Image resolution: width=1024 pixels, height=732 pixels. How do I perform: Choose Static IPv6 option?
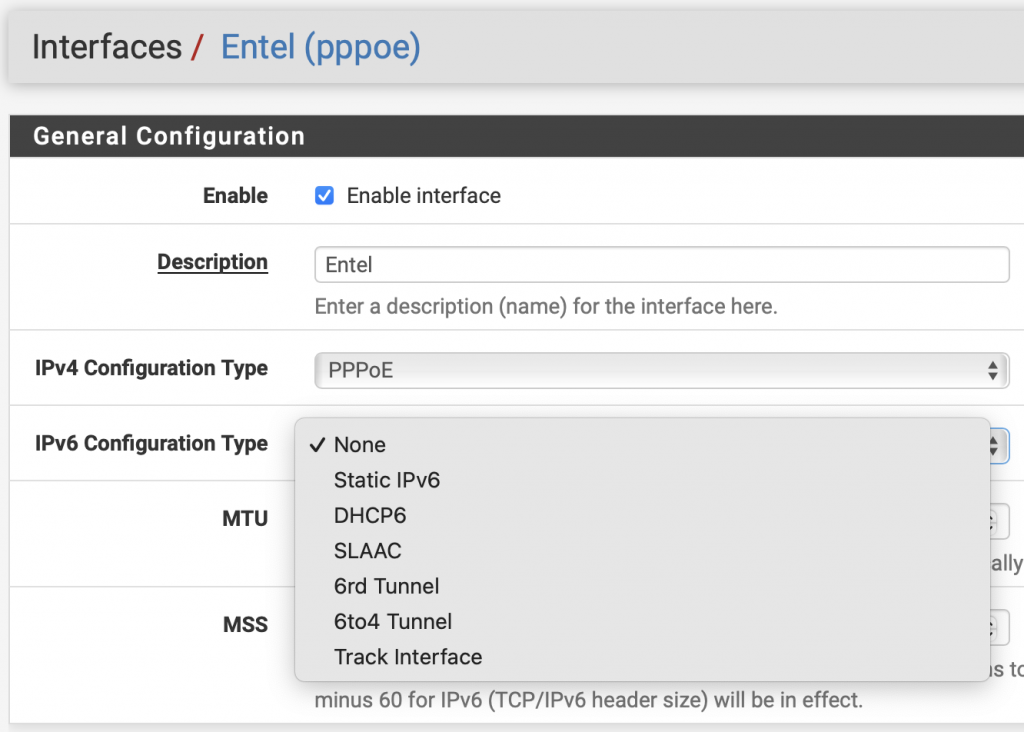pos(387,480)
